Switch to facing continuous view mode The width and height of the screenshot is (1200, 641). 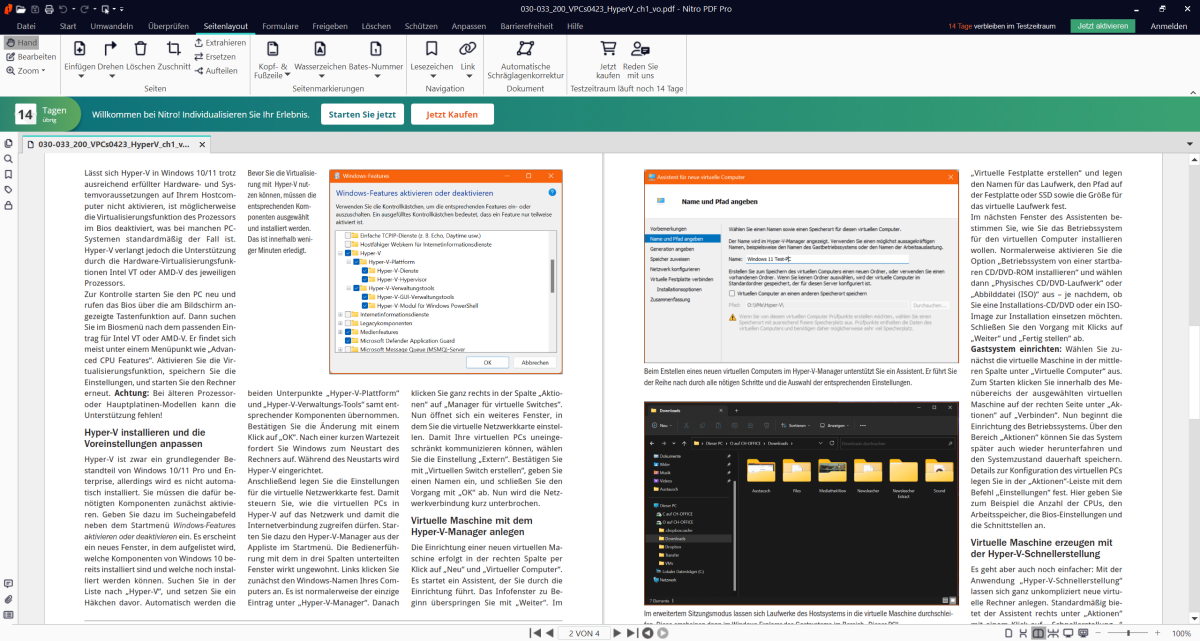coord(1051,633)
